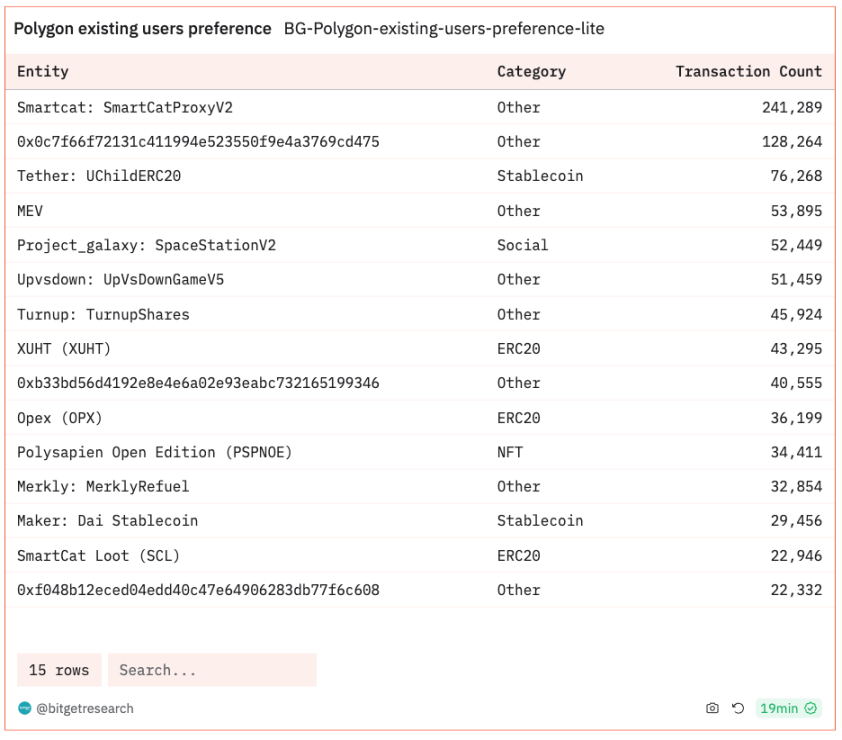Image resolution: width=842 pixels, height=740 pixels.
Task: Click the camera screenshot icon
Action: click(x=713, y=709)
